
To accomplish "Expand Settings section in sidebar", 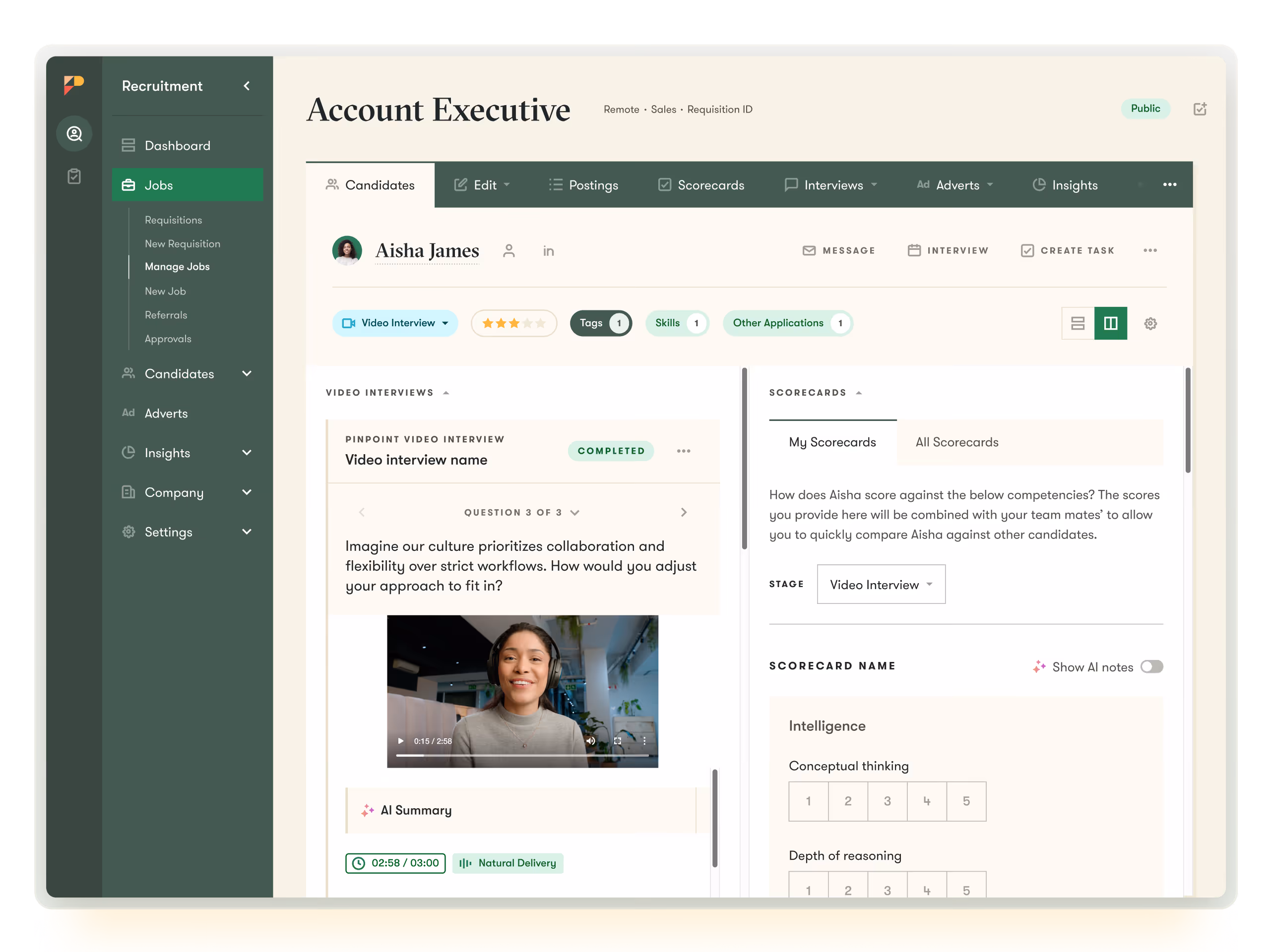I will (x=247, y=532).
